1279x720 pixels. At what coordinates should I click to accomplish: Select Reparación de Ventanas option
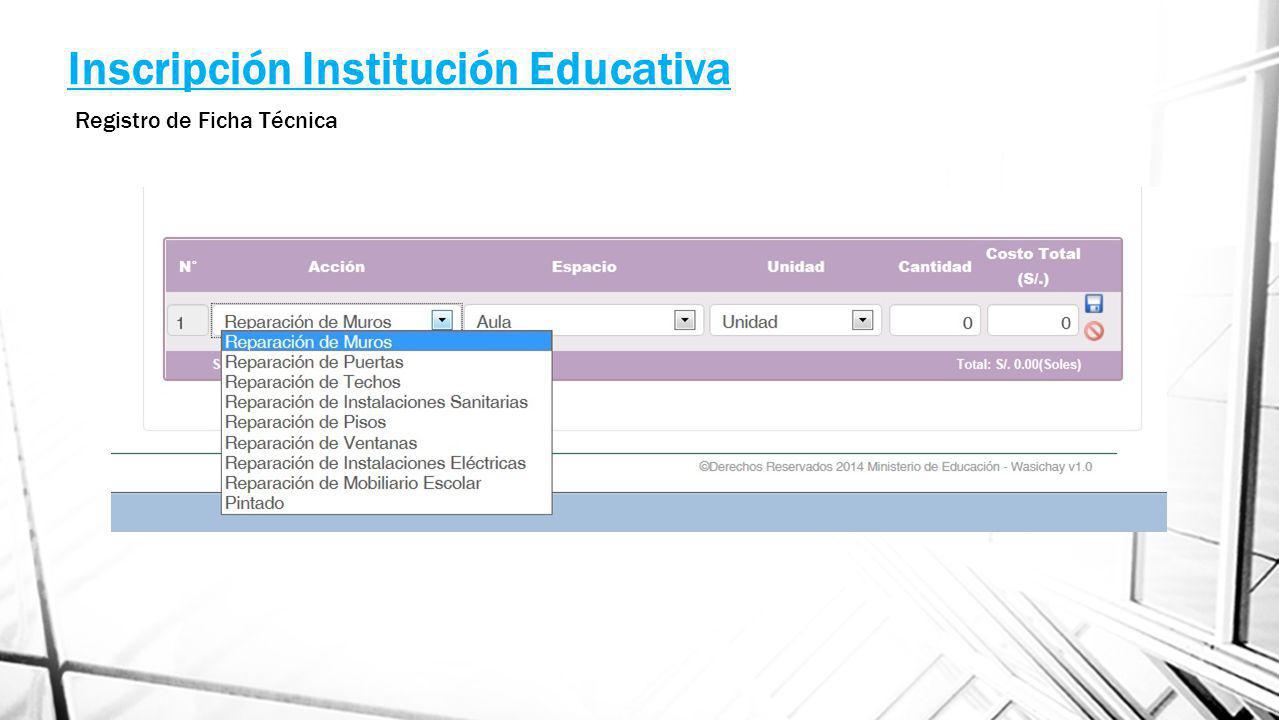tap(387, 443)
